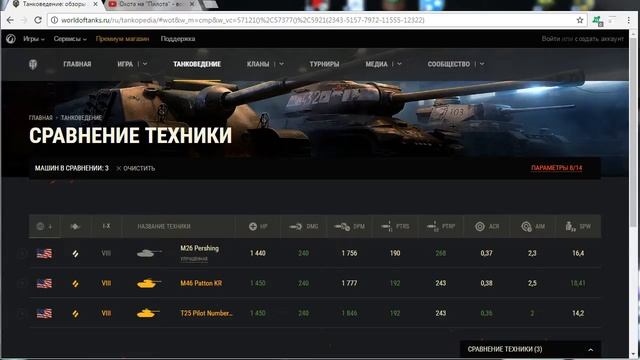Click the DPM value 1 777
640x360 pixels.
tap(349, 283)
